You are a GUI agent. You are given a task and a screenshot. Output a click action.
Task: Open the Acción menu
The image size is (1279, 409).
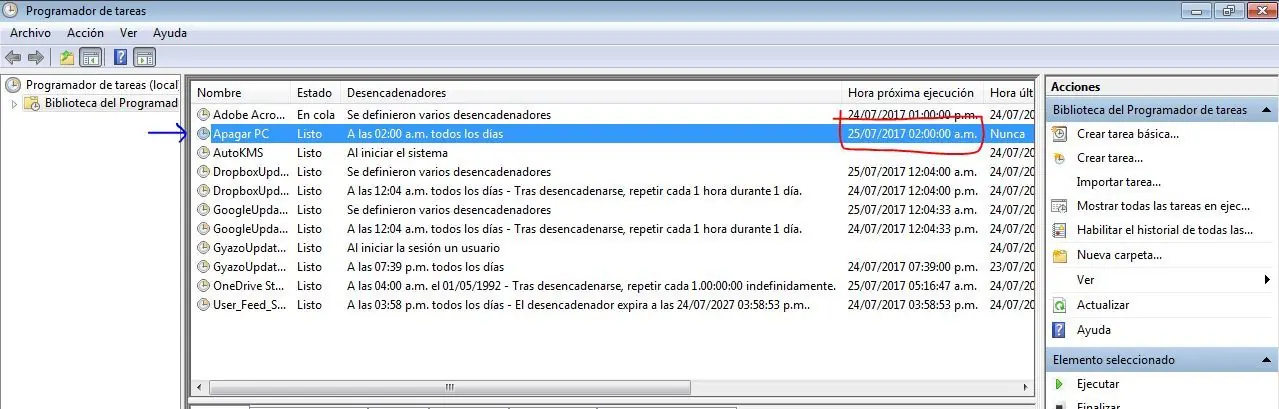pos(85,33)
